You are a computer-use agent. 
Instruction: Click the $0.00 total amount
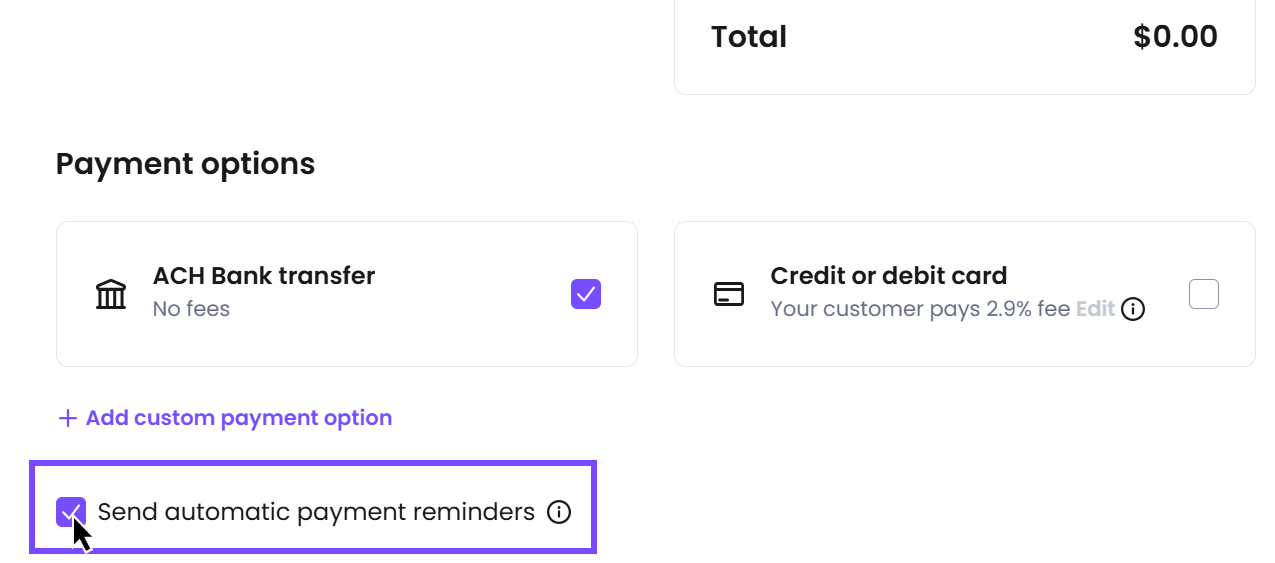click(x=1176, y=37)
